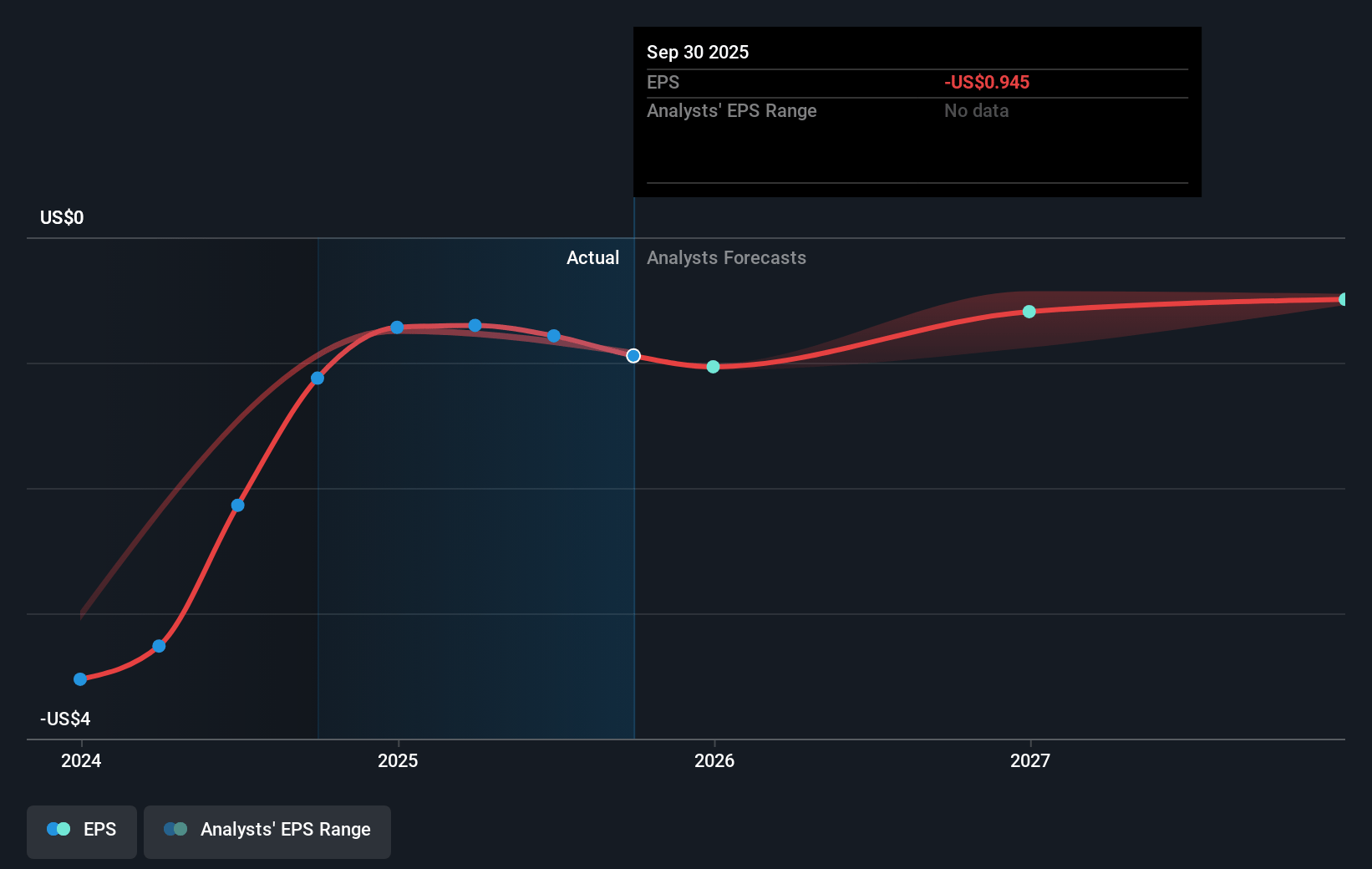Select the EPS data point above the 2024 tick
The height and width of the screenshot is (869, 1372).
pos(80,679)
